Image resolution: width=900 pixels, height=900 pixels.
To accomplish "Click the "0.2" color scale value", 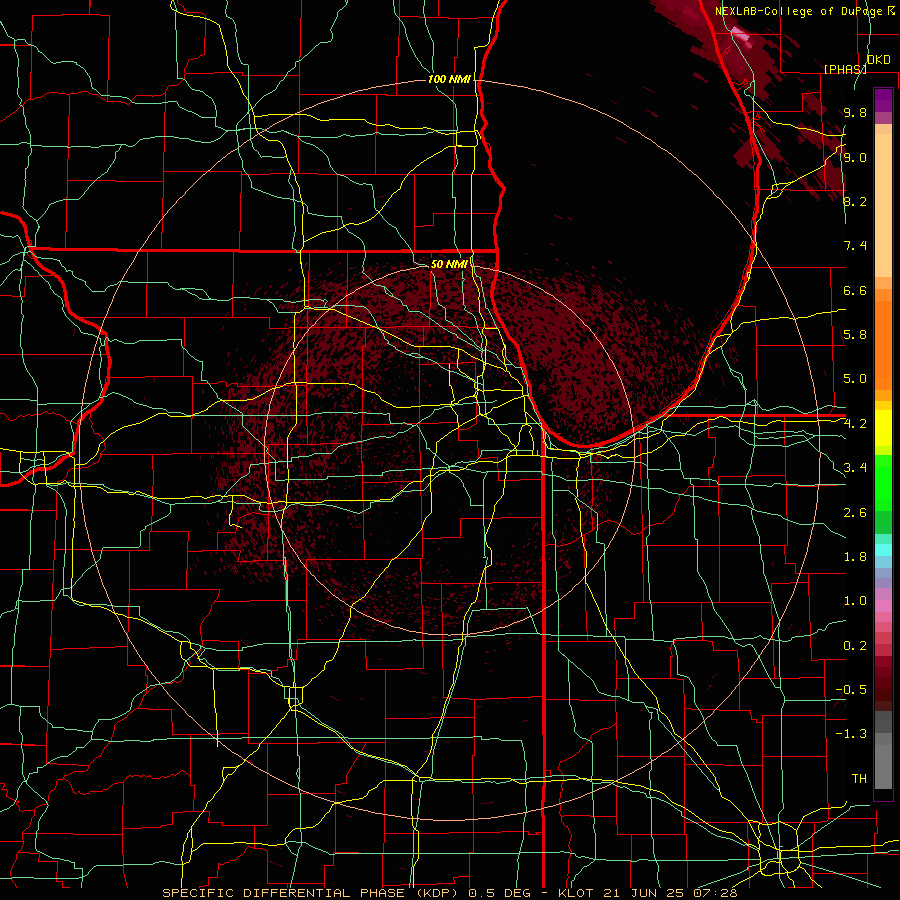I will coord(855,646).
